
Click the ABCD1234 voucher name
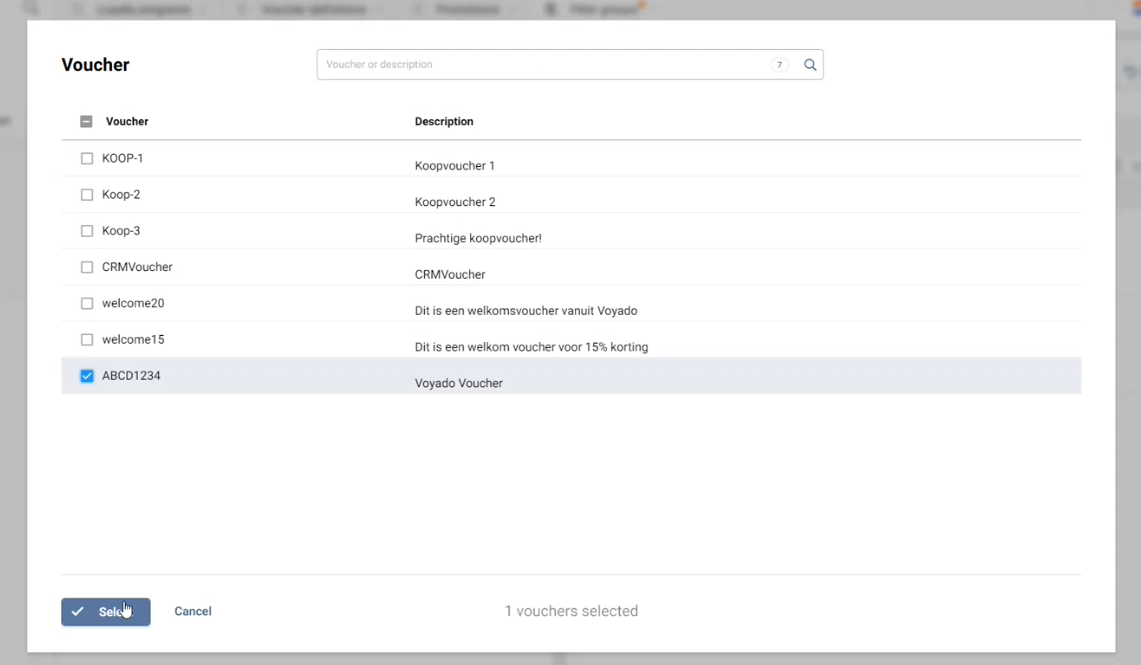(131, 375)
